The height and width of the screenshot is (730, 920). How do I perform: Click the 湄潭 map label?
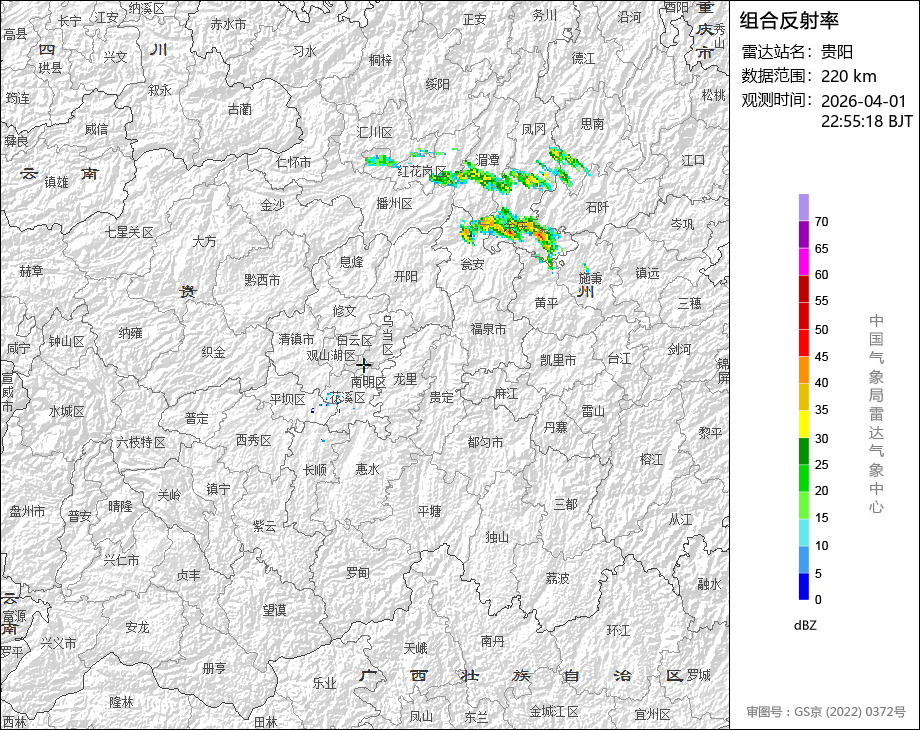tap(488, 160)
